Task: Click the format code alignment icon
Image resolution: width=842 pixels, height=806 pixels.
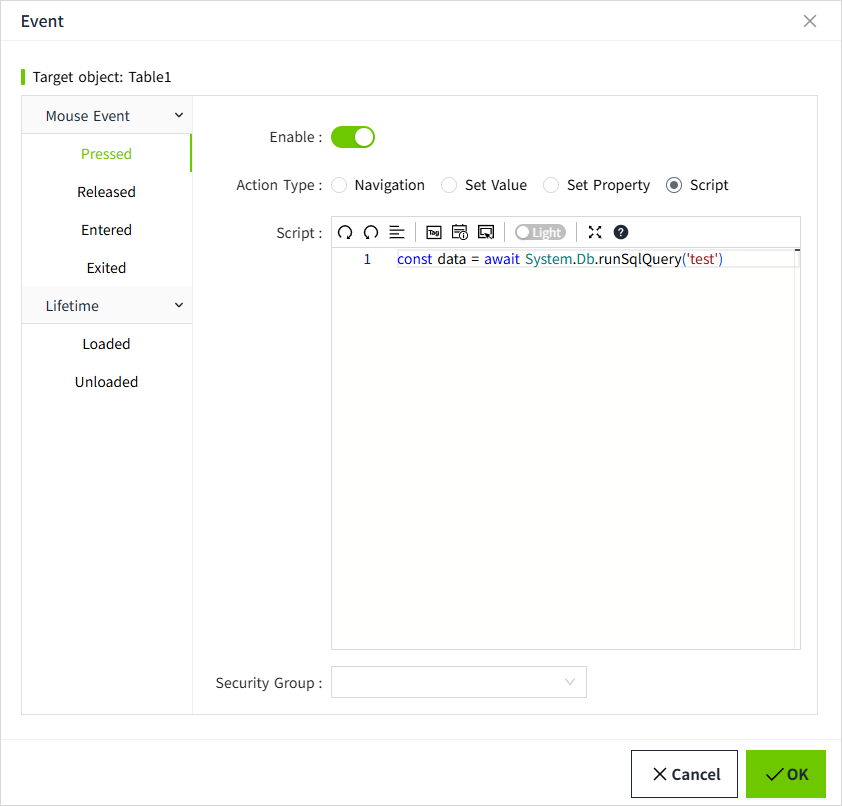Action: pyautogui.click(x=397, y=232)
